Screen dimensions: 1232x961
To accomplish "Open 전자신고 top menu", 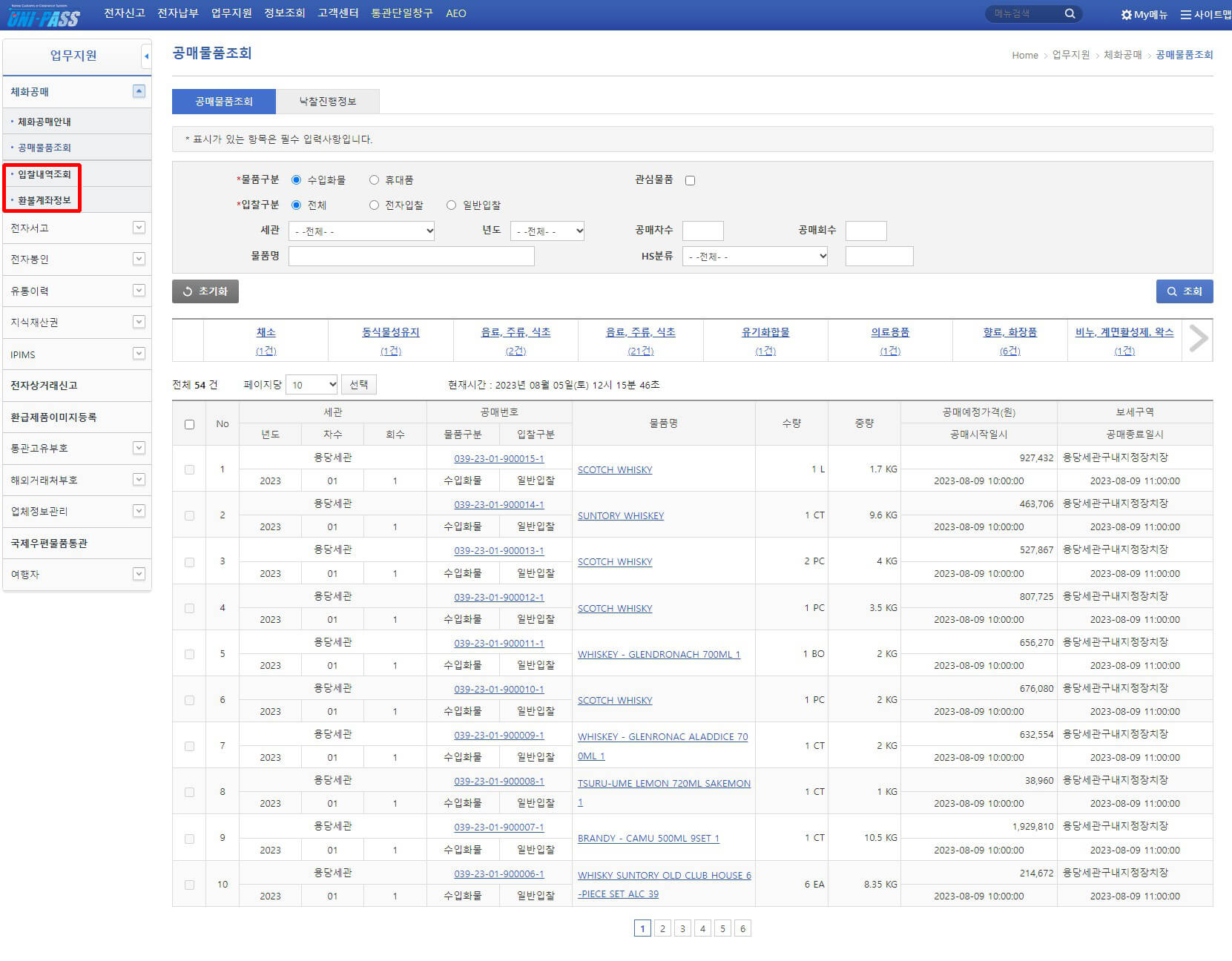I will pos(125,13).
